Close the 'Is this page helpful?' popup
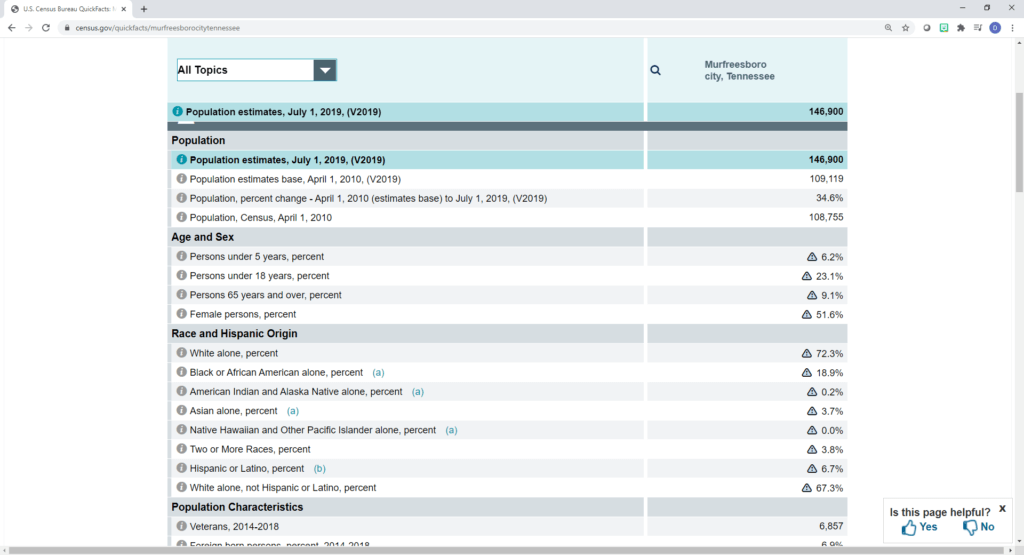 [x=1002, y=509]
